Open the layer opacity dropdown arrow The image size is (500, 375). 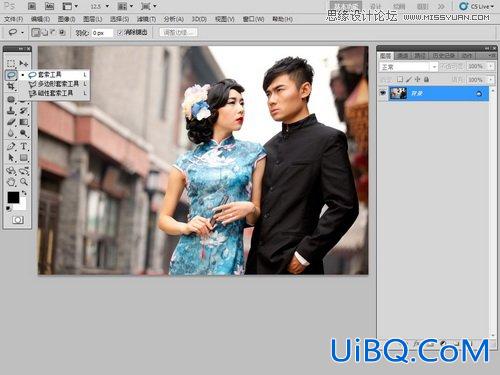pyautogui.click(x=490, y=66)
